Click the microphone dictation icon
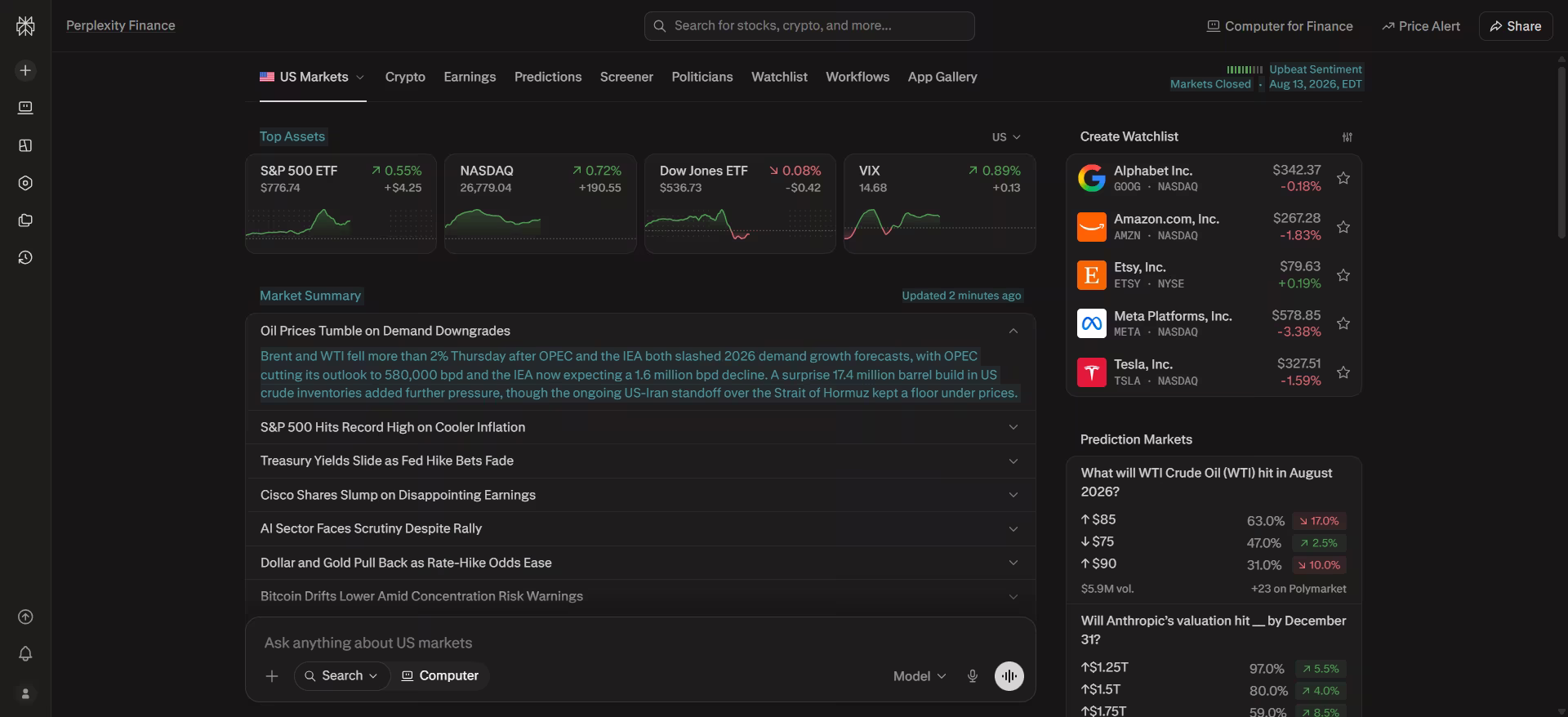 coord(973,676)
